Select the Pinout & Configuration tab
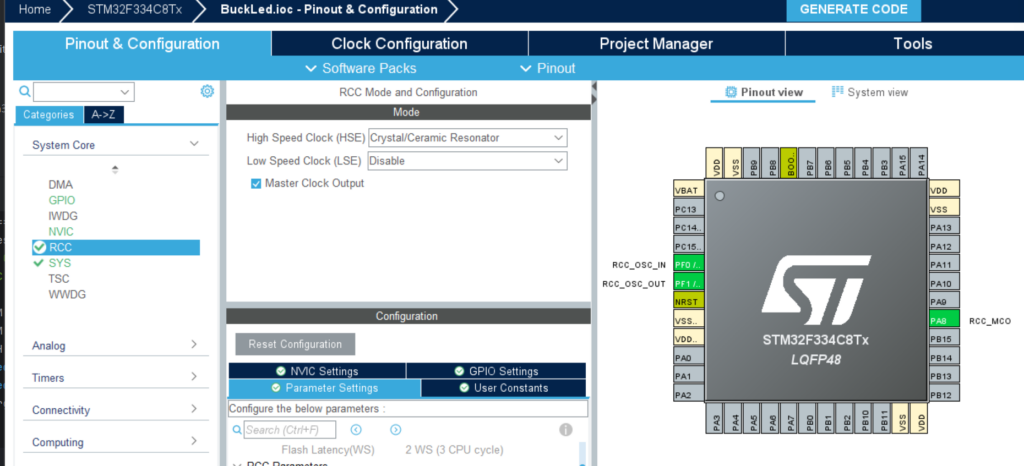 [x=142, y=44]
